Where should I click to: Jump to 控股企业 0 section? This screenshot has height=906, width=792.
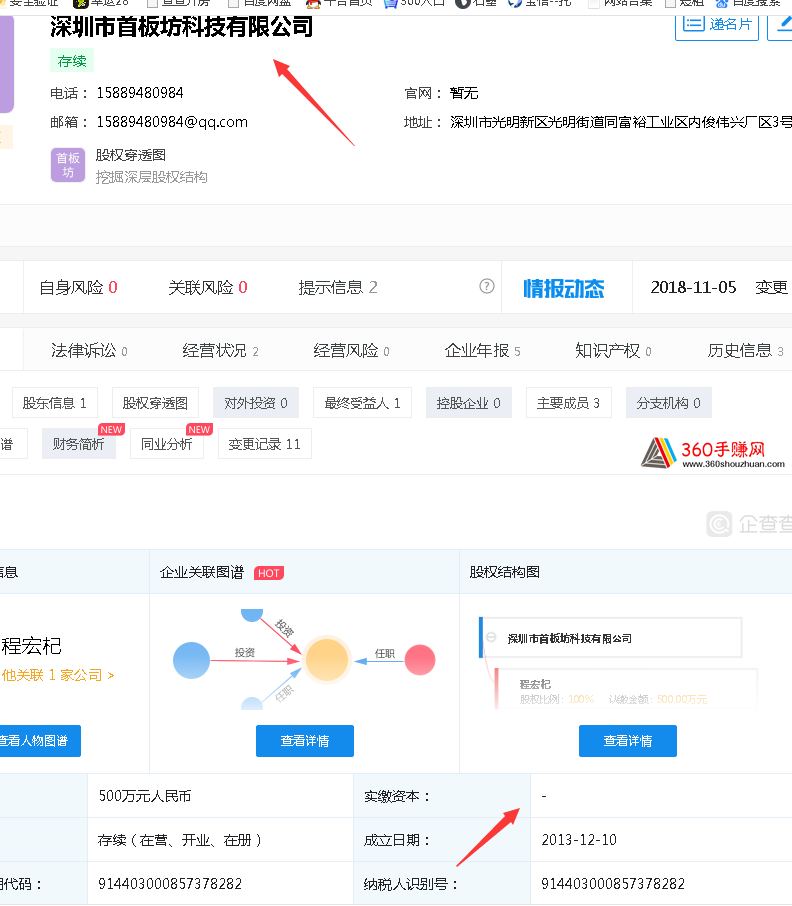pos(468,403)
